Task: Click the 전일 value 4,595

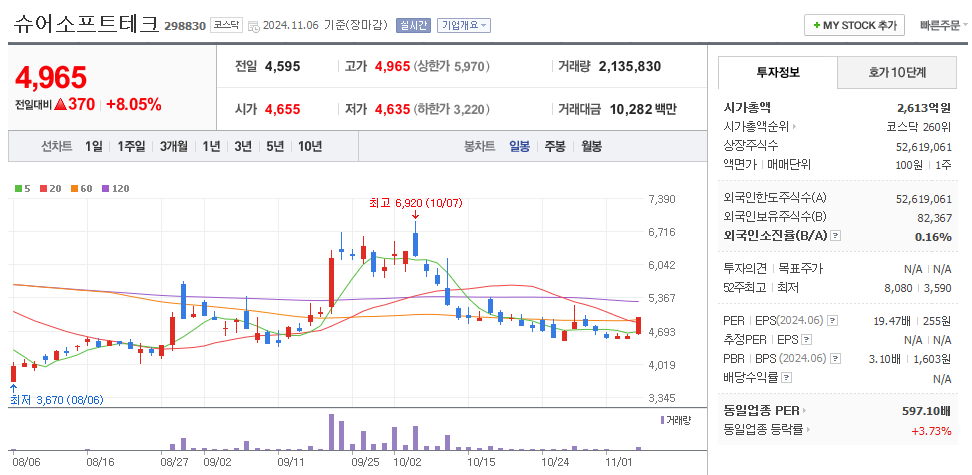Action: tap(283, 66)
